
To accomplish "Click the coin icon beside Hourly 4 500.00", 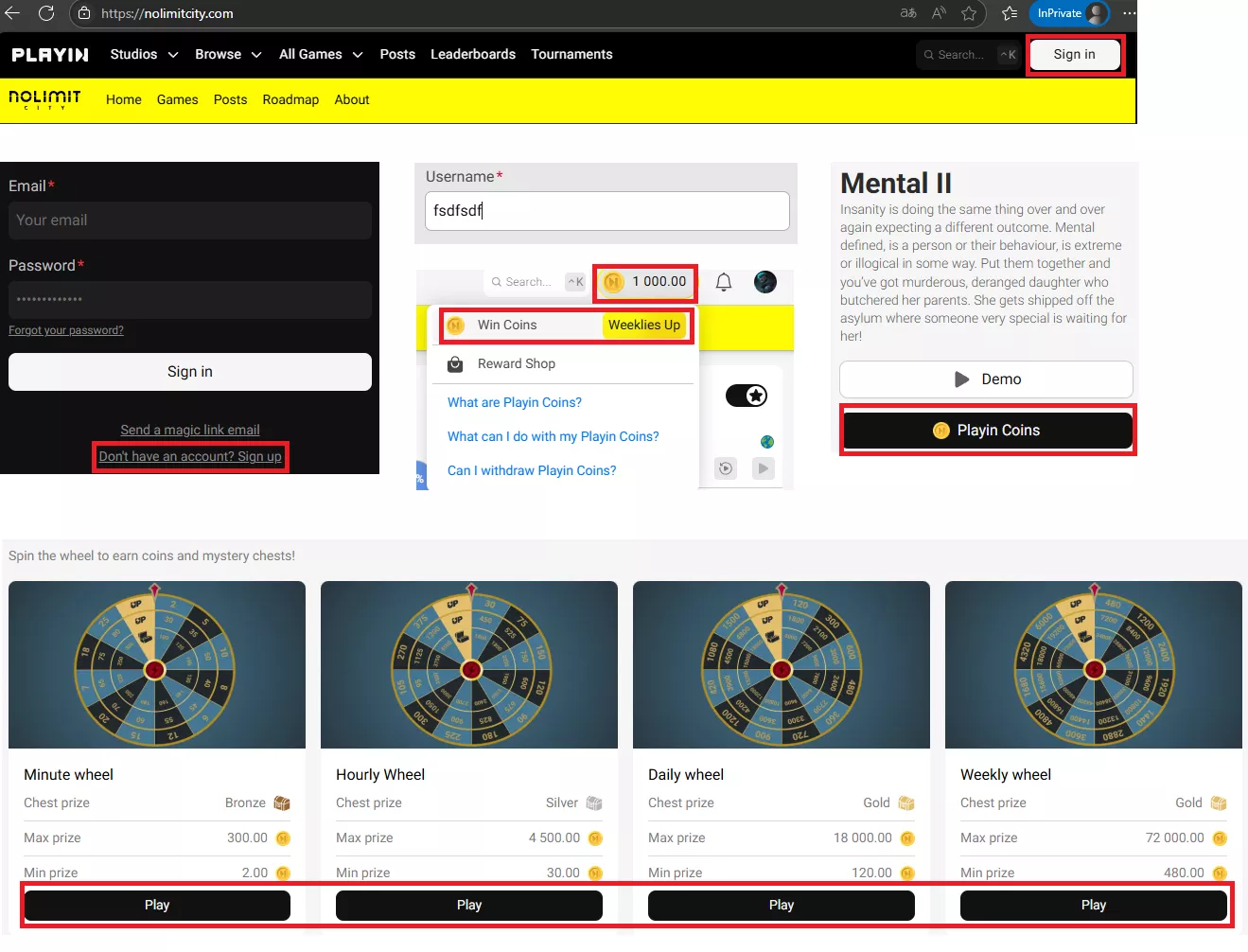I will coord(595,838).
